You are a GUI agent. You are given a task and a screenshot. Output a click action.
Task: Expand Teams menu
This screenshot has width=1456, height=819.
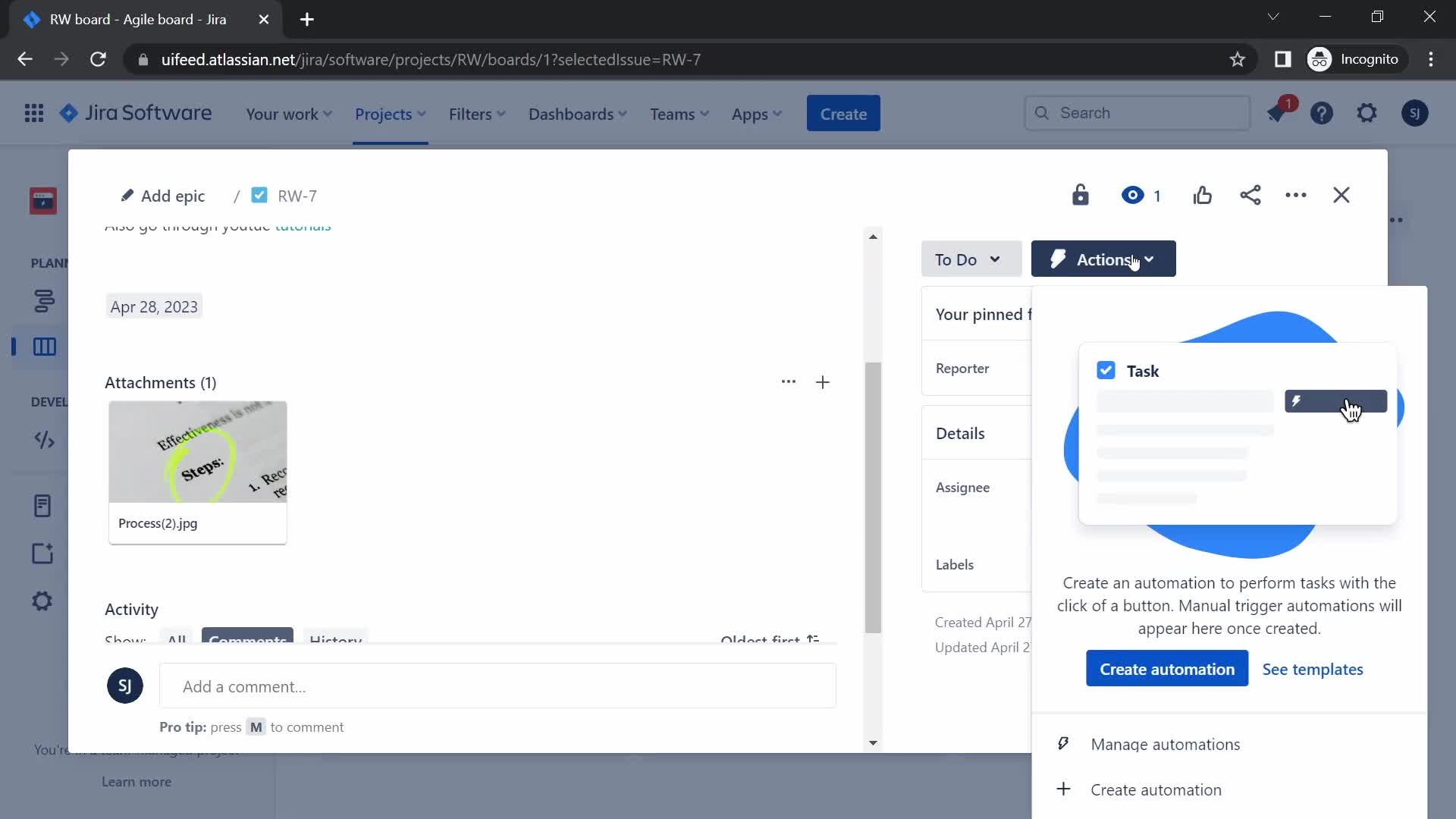(679, 115)
